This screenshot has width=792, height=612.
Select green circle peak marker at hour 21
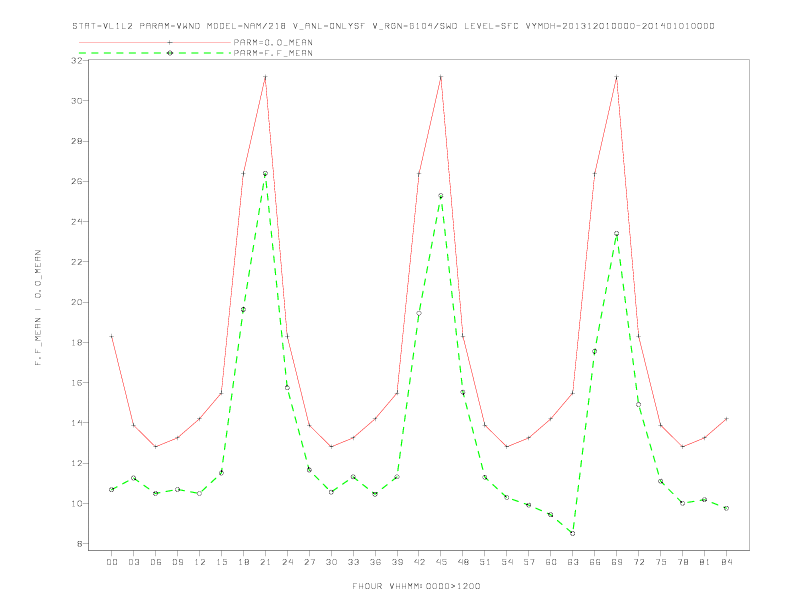[265, 174]
